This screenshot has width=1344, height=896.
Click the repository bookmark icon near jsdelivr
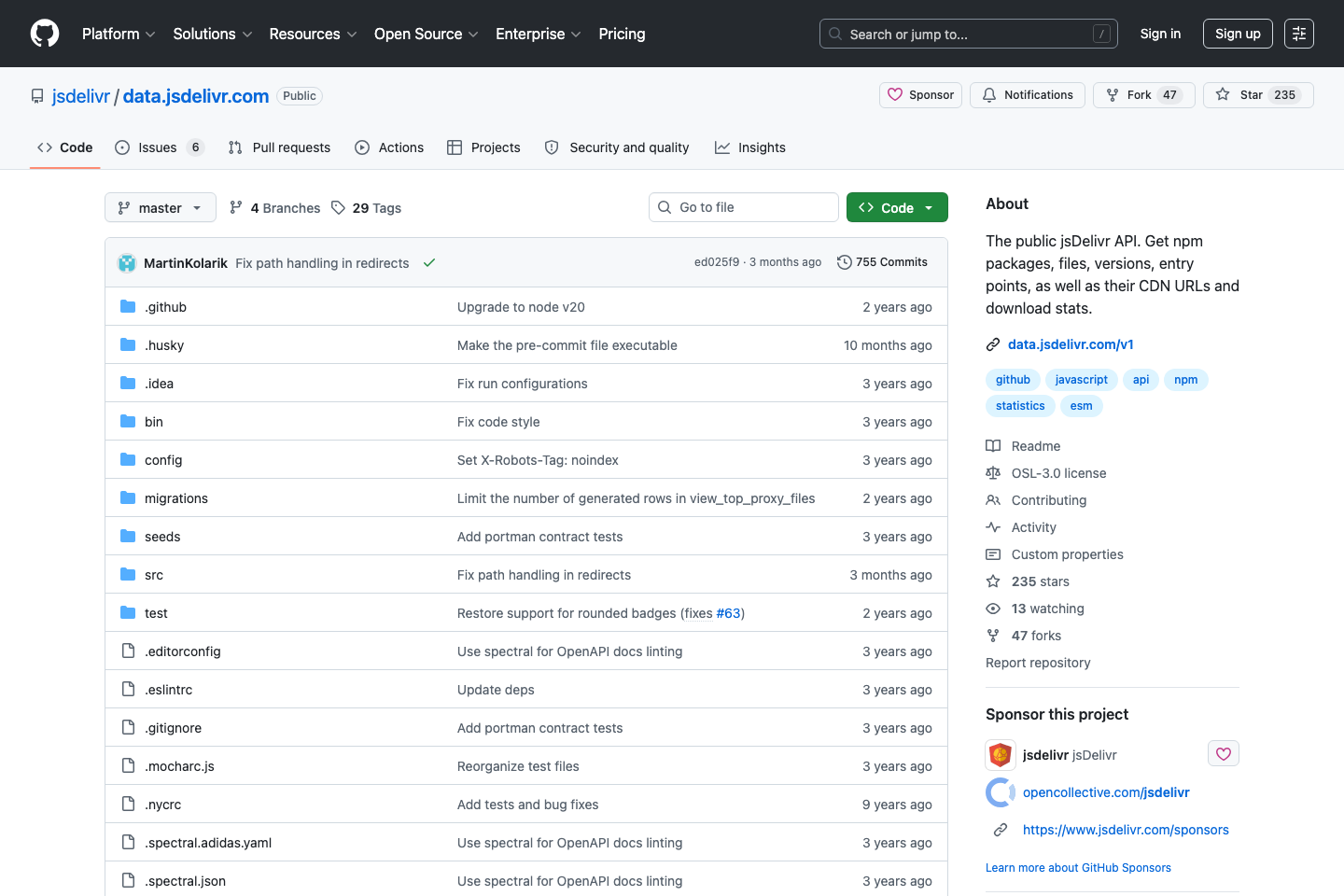point(36,95)
